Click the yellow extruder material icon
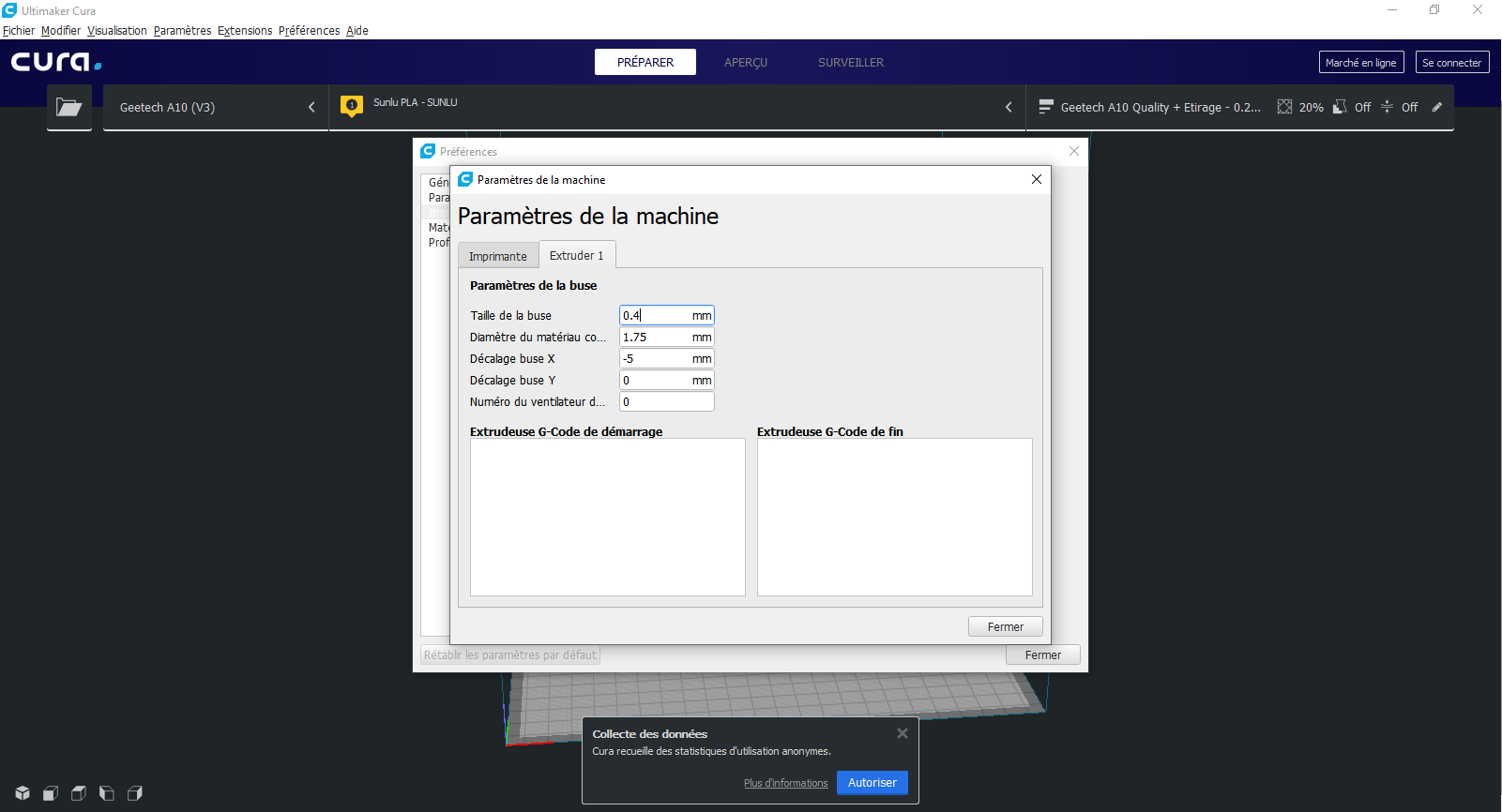This screenshot has width=1502, height=812. (x=352, y=106)
